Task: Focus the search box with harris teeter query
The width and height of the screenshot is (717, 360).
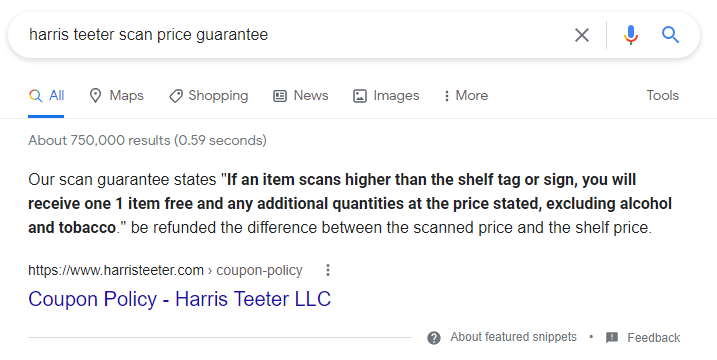Action: pos(293,35)
